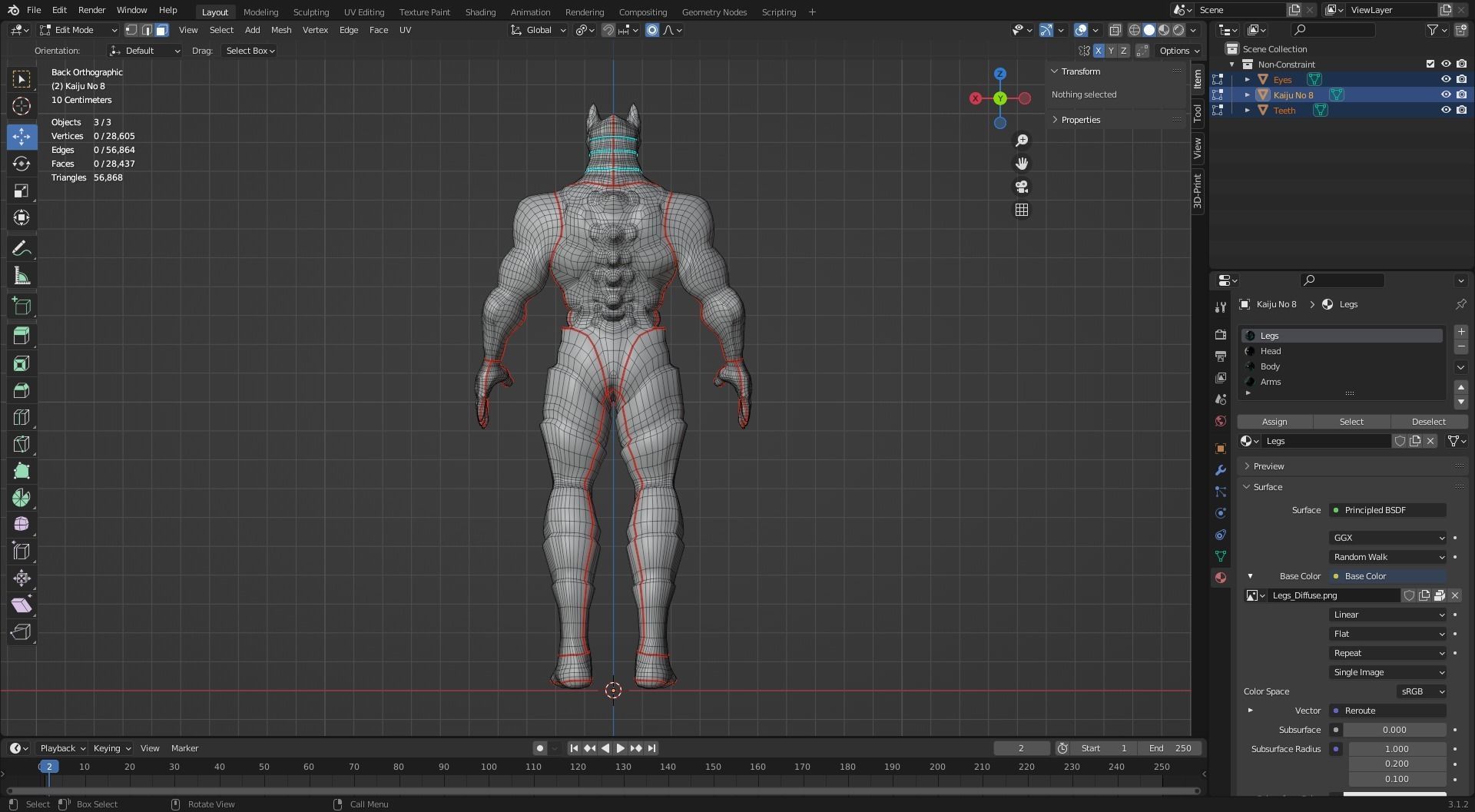Hide the Eyes object in viewport
Viewport: 1475px width, 812px height.
[x=1446, y=79]
